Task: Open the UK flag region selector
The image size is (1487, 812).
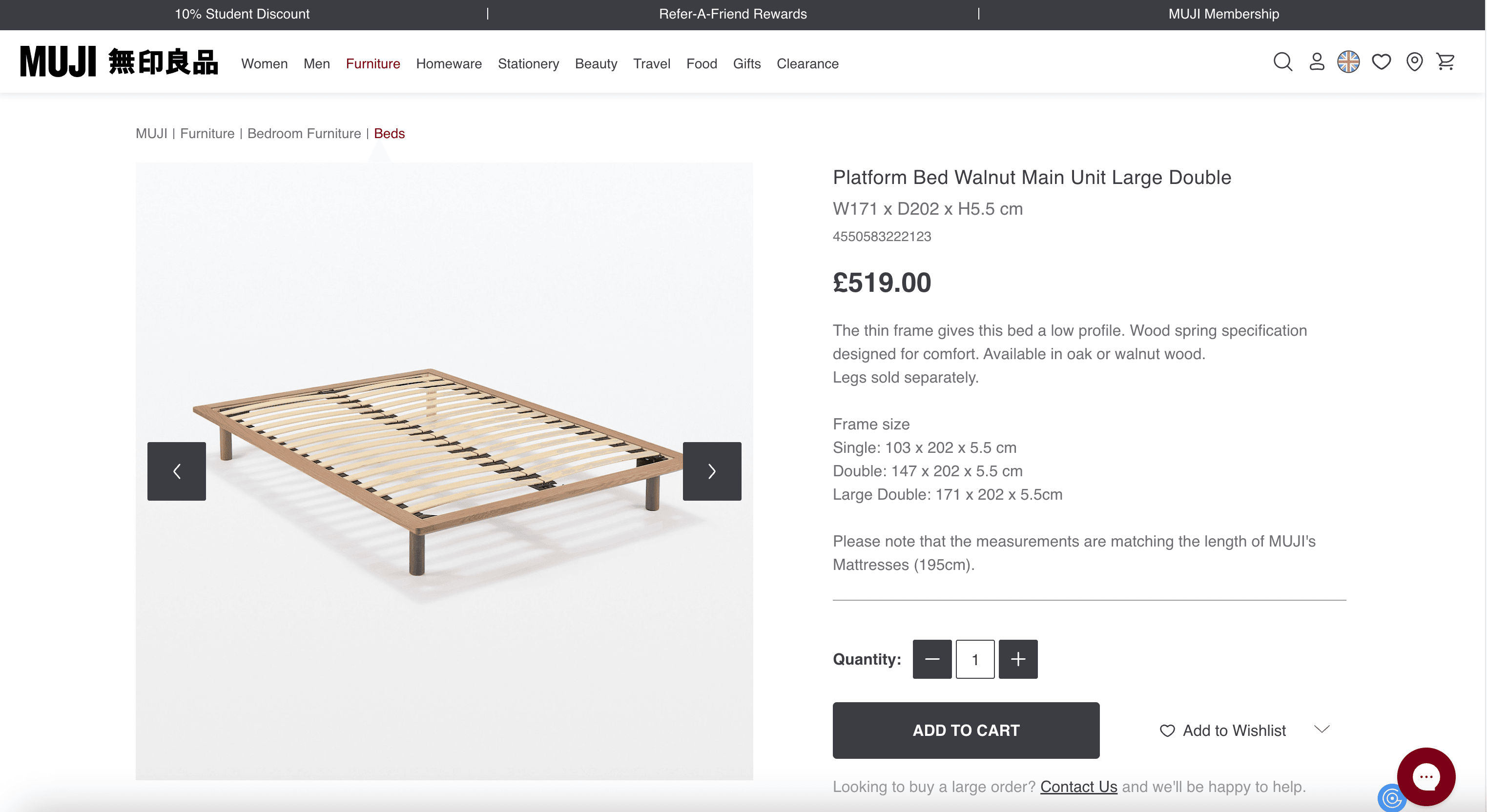Action: 1348,62
